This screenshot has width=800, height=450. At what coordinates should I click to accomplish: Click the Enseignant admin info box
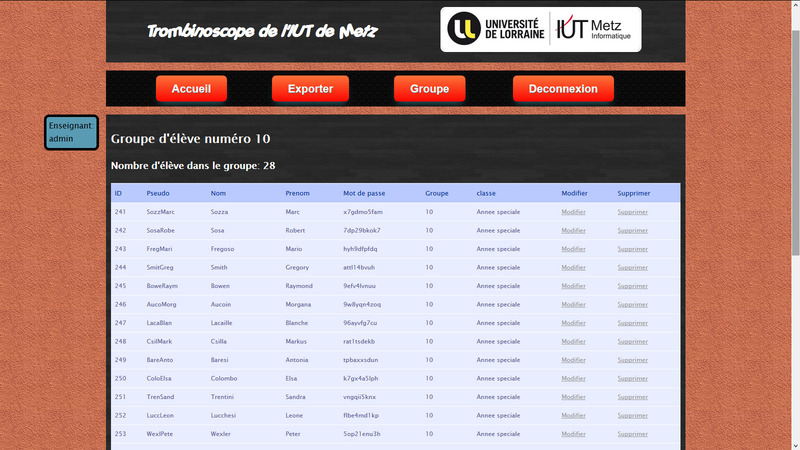71,132
